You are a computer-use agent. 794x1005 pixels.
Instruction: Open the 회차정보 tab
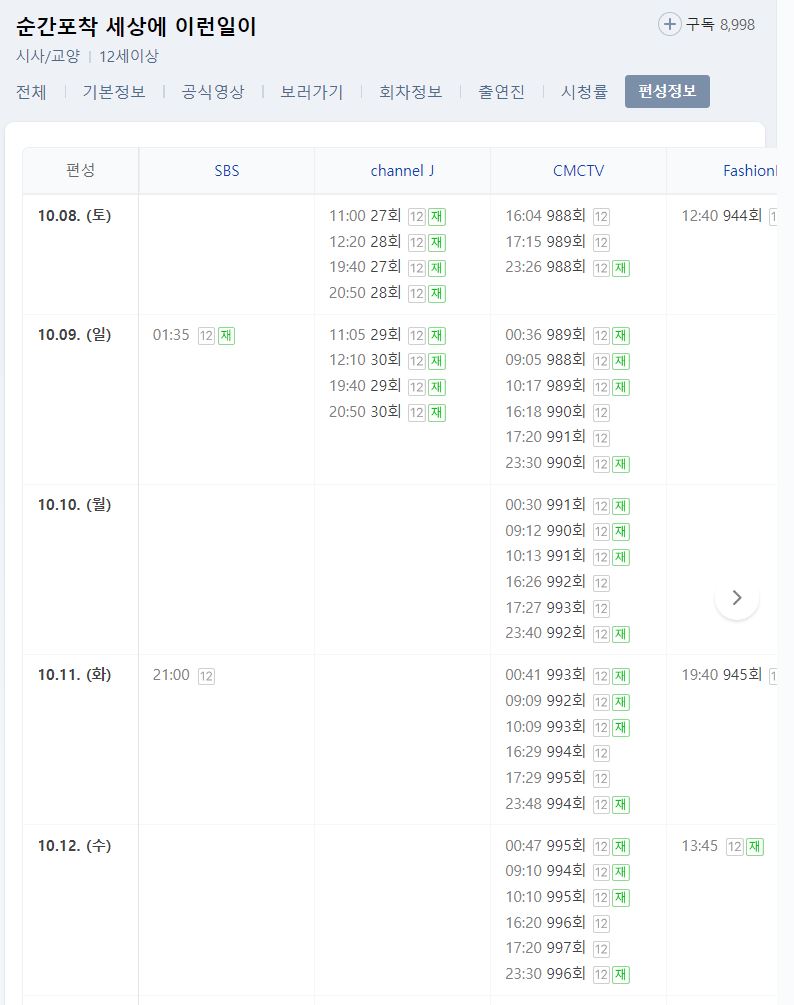[x=411, y=92]
